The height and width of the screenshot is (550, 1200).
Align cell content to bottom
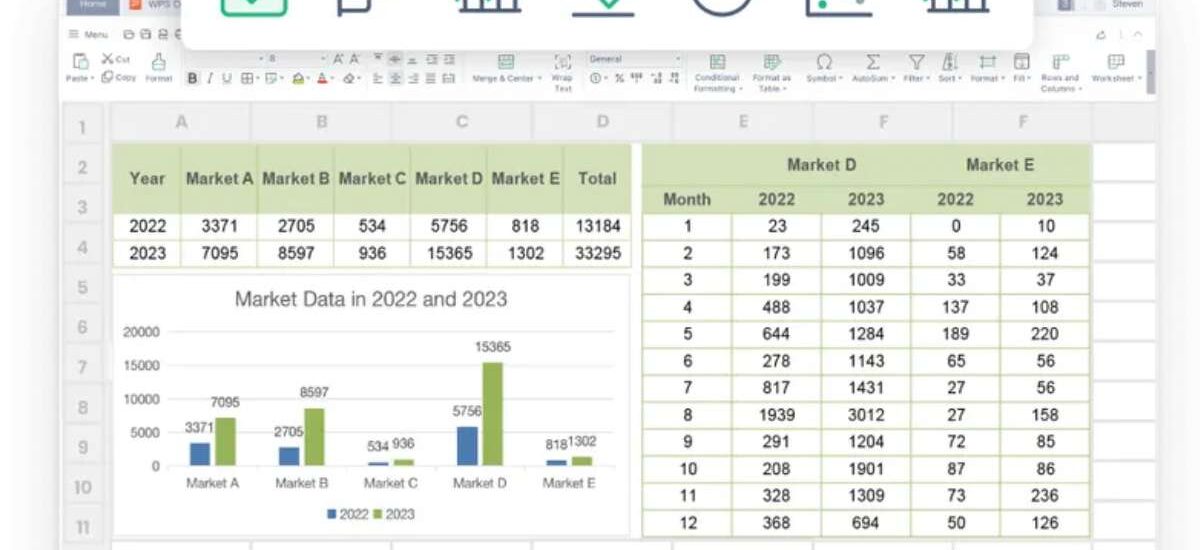413,59
